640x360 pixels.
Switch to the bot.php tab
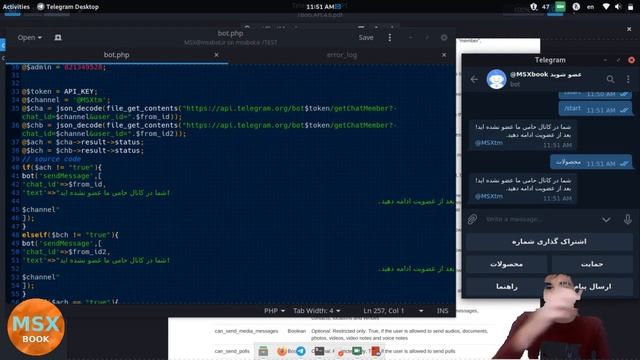(116, 55)
